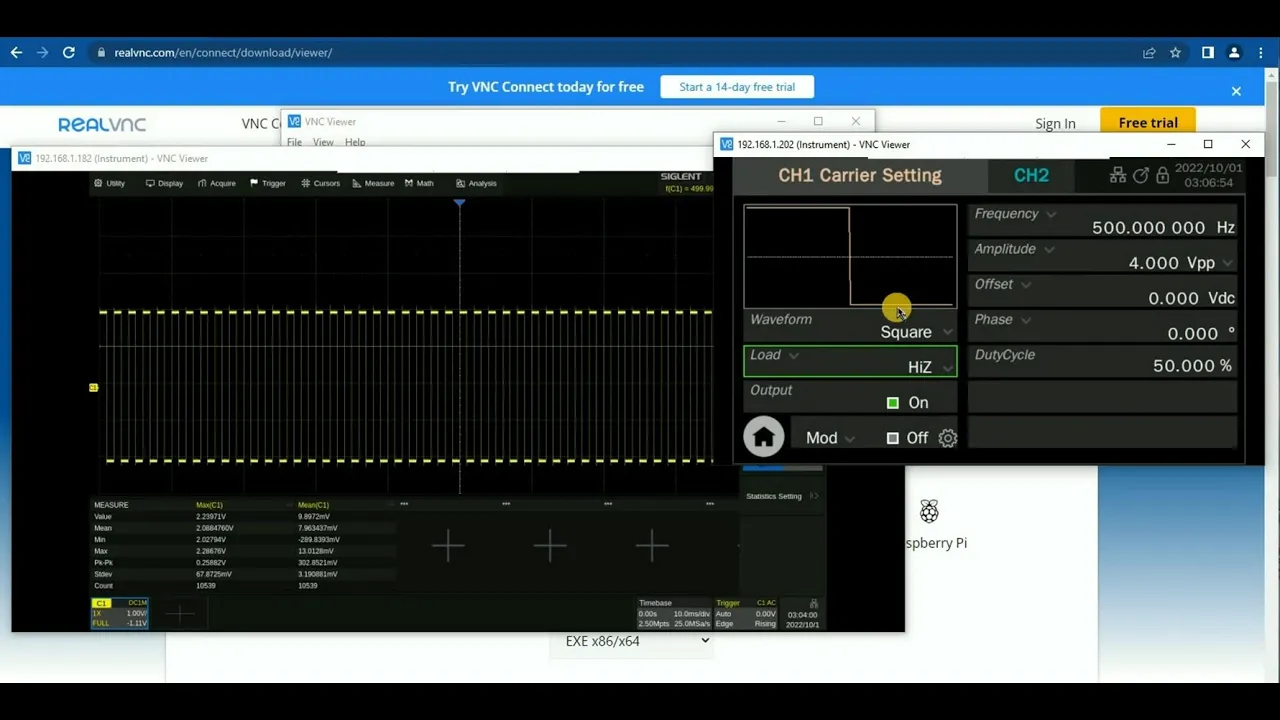The height and width of the screenshot is (720, 1280).
Task: Edit the Amplitude value 4.000
Action: [1153, 263]
